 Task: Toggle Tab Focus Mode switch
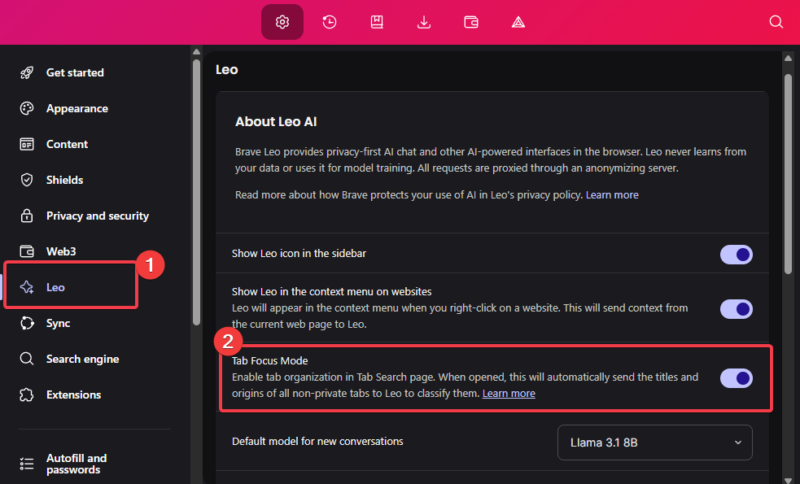[736, 378]
